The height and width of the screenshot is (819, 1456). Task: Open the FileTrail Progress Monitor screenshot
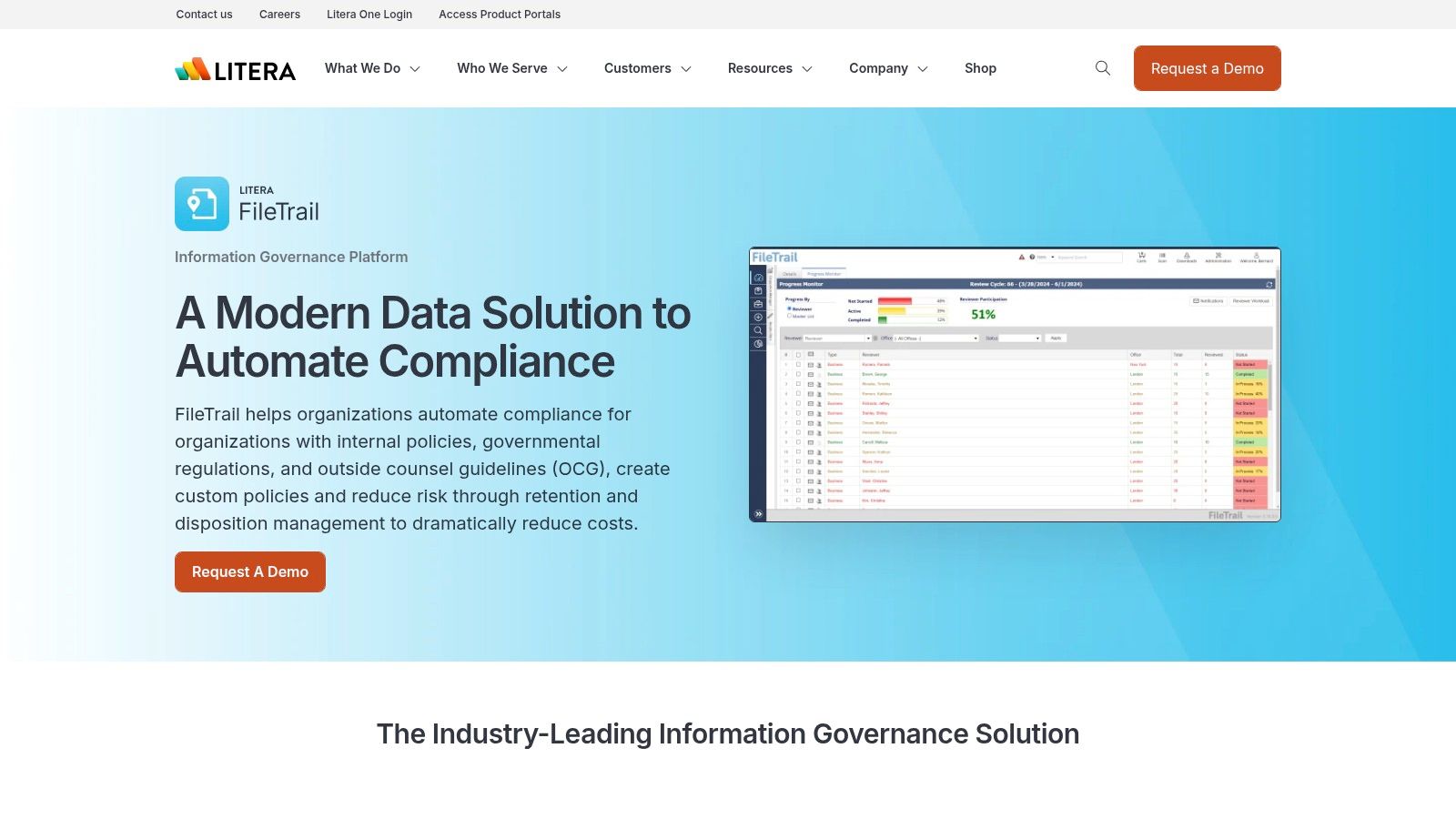(x=1015, y=385)
